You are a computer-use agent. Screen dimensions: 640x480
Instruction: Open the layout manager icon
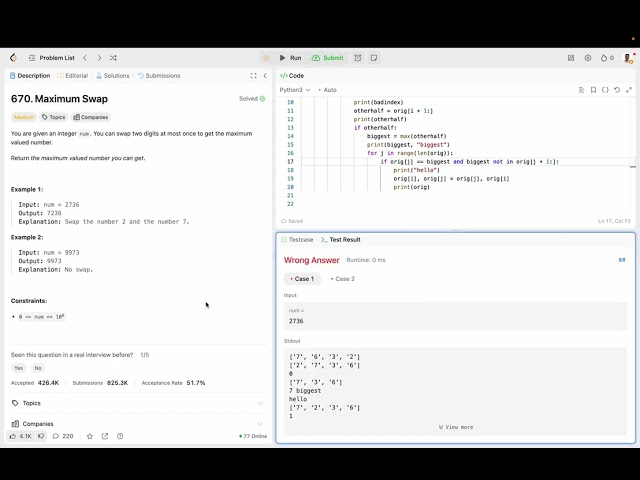pyautogui.click(x=571, y=58)
